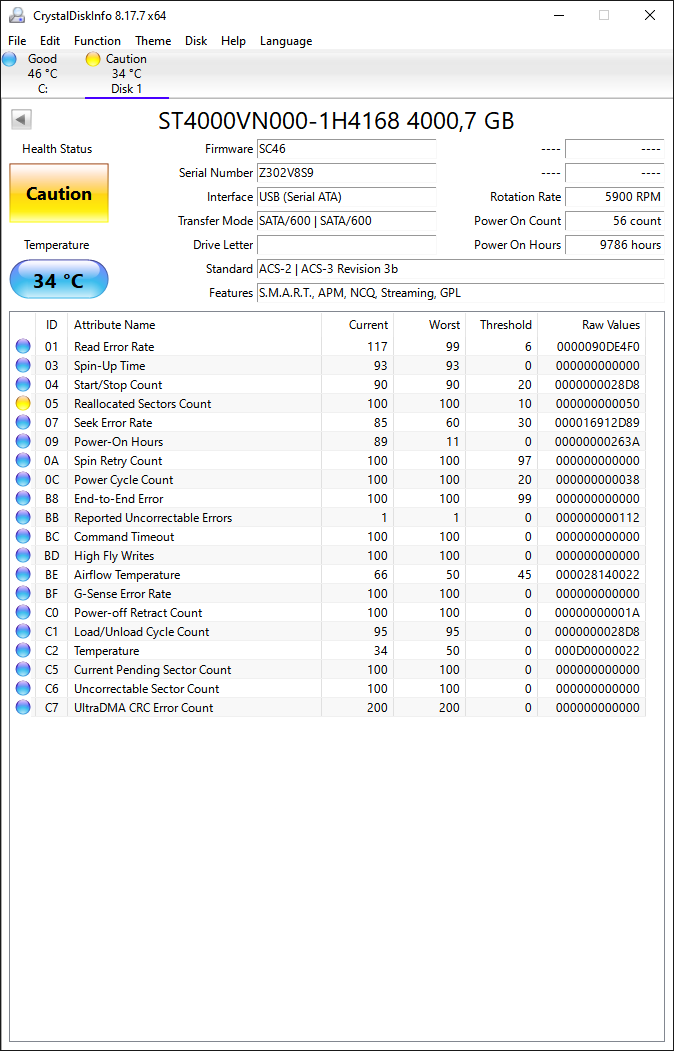Open the Function menu
674x1051 pixels.
(x=97, y=41)
